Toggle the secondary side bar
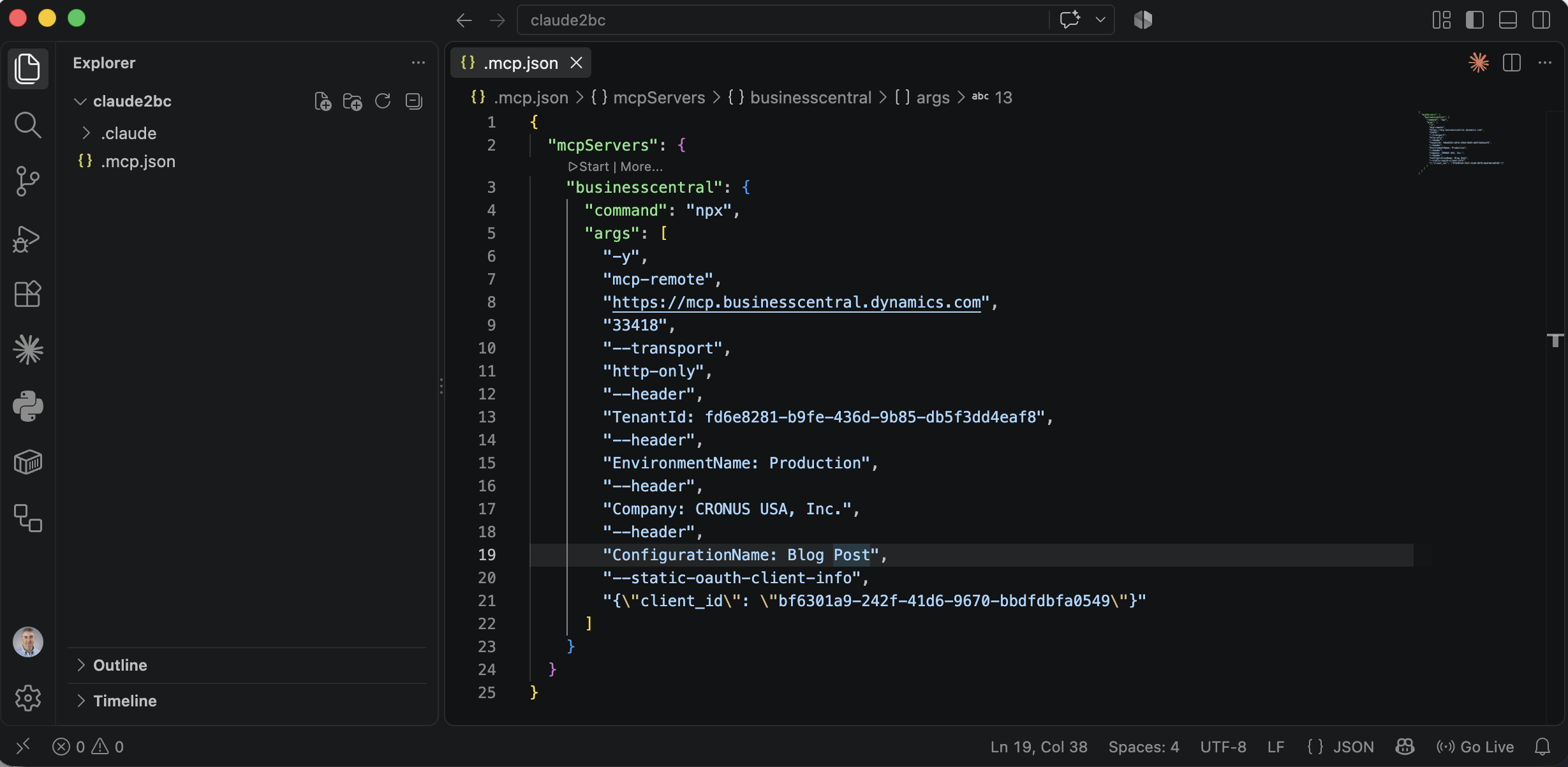Screen dimensions: 1568x767 (1541, 20)
